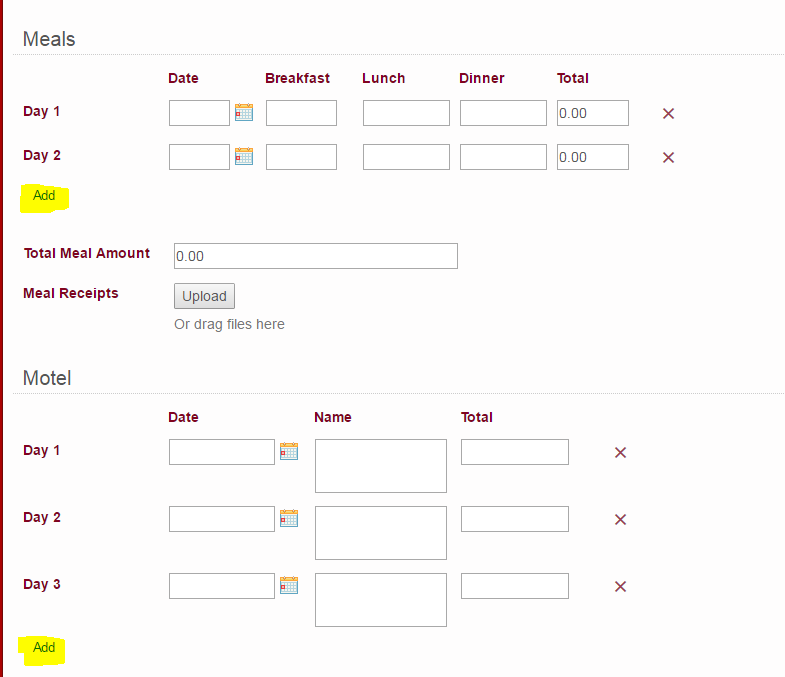Delete Meals Day 2 row

669,157
